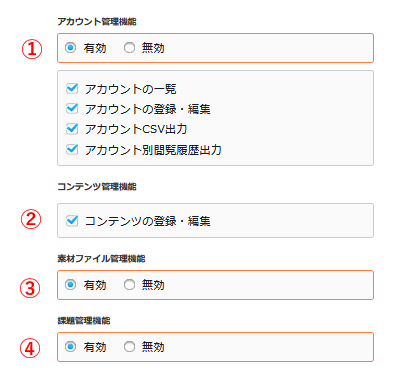Click the アカウント別閲覧履歴出力 label text
Viewport: 405px width, 392px height.
point(153,150)
